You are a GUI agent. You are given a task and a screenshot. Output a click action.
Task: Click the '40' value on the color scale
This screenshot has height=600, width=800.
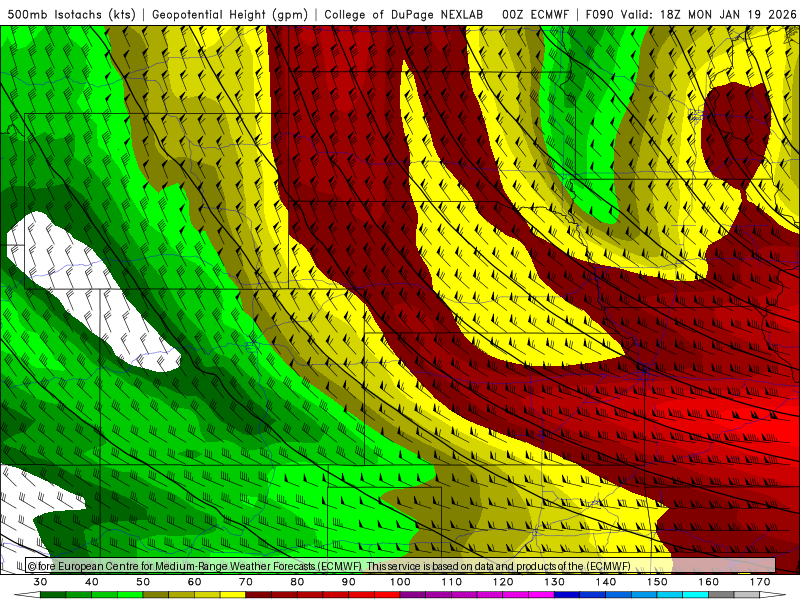pyautogui.click(x=92, y=582)
